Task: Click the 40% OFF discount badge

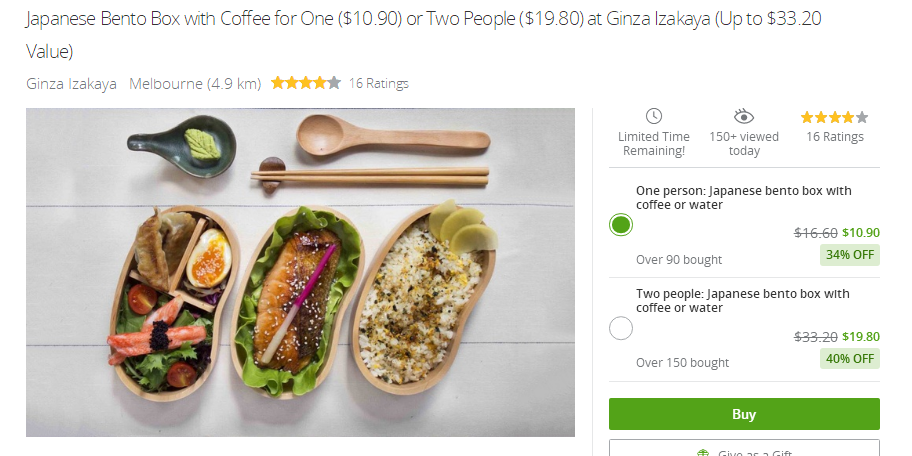Action: coord(850,358)
